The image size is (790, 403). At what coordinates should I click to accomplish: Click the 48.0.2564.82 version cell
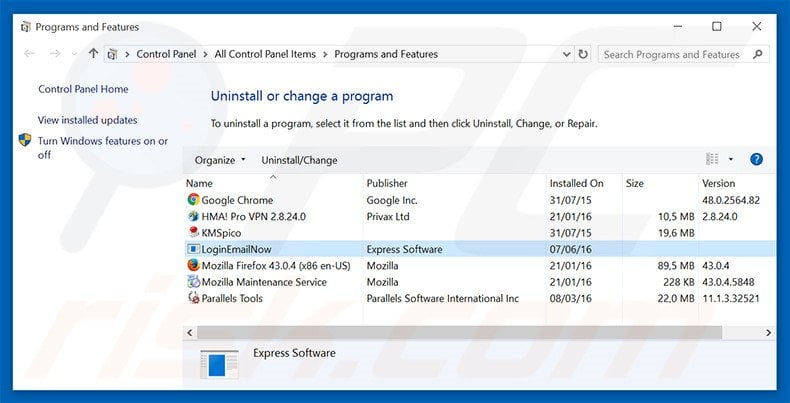pos(731,200)
